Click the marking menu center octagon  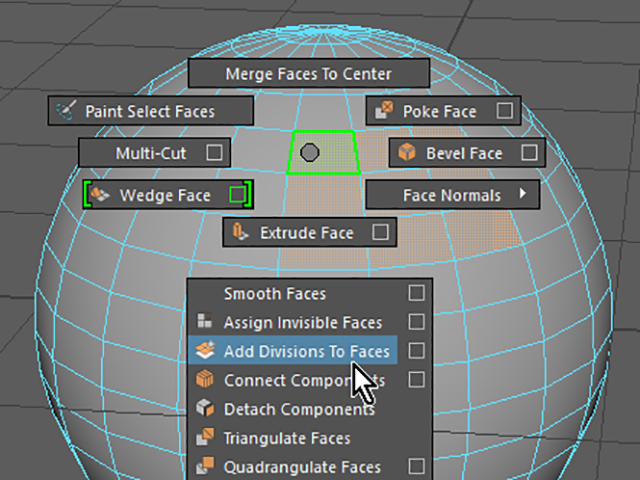(x=309, y=153)
